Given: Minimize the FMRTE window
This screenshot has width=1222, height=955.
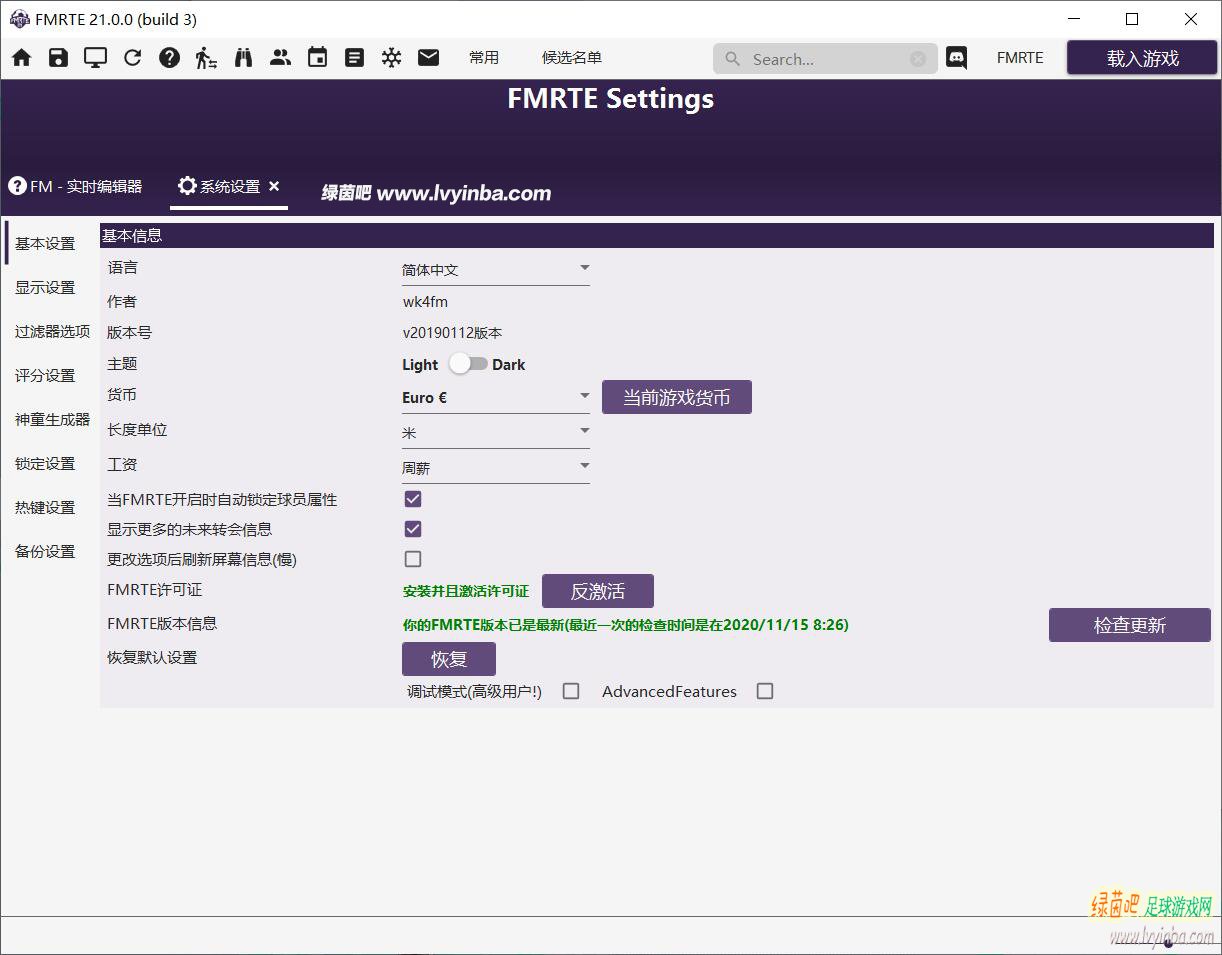Looking at the screenshot, I should click(x=1074, y=19).
